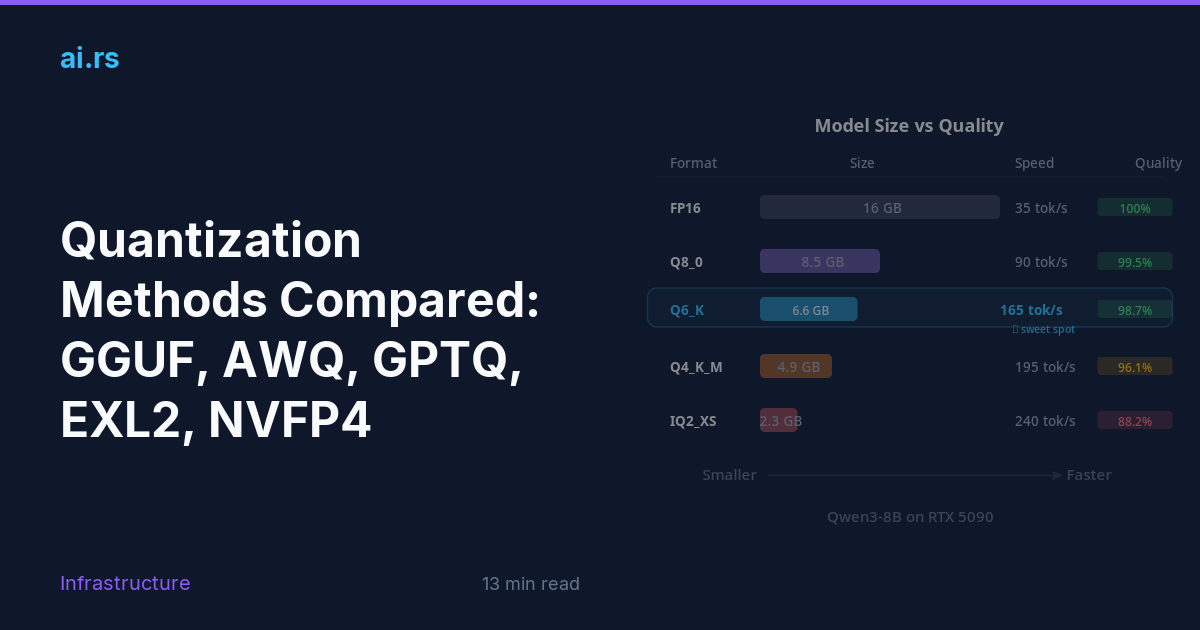
Task: Click the sweet spot marker icon
Action: pos(1016,329)
